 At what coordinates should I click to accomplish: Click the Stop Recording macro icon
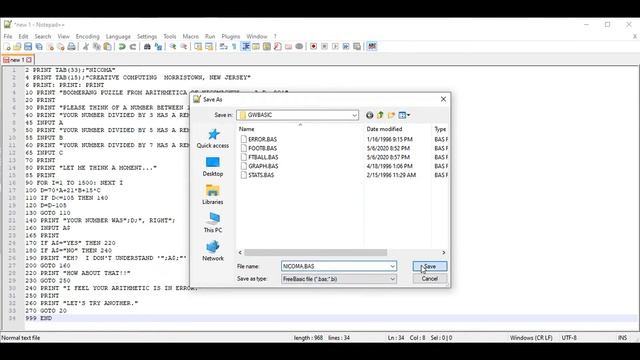click(324, 47)
